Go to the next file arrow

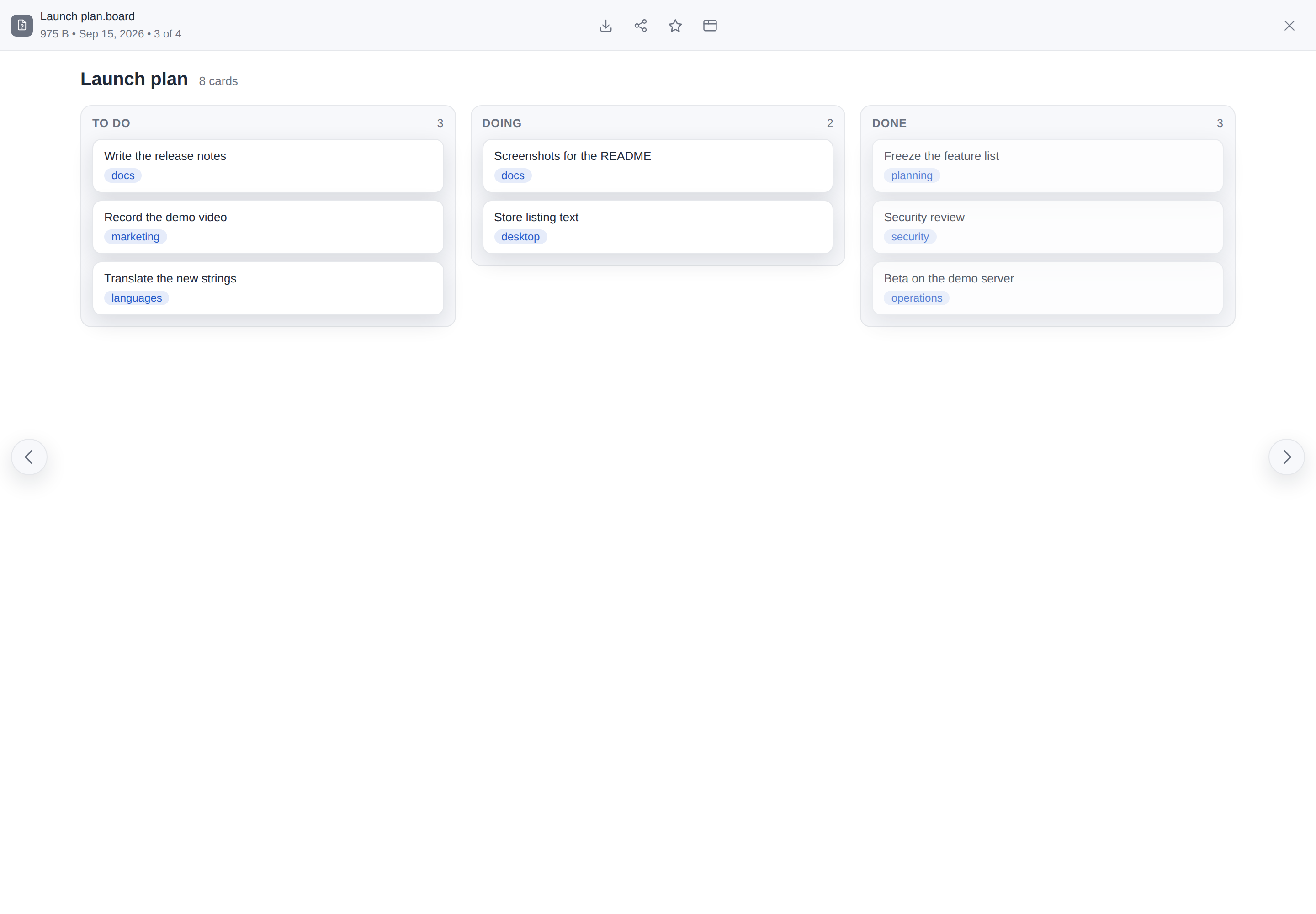1286,457
